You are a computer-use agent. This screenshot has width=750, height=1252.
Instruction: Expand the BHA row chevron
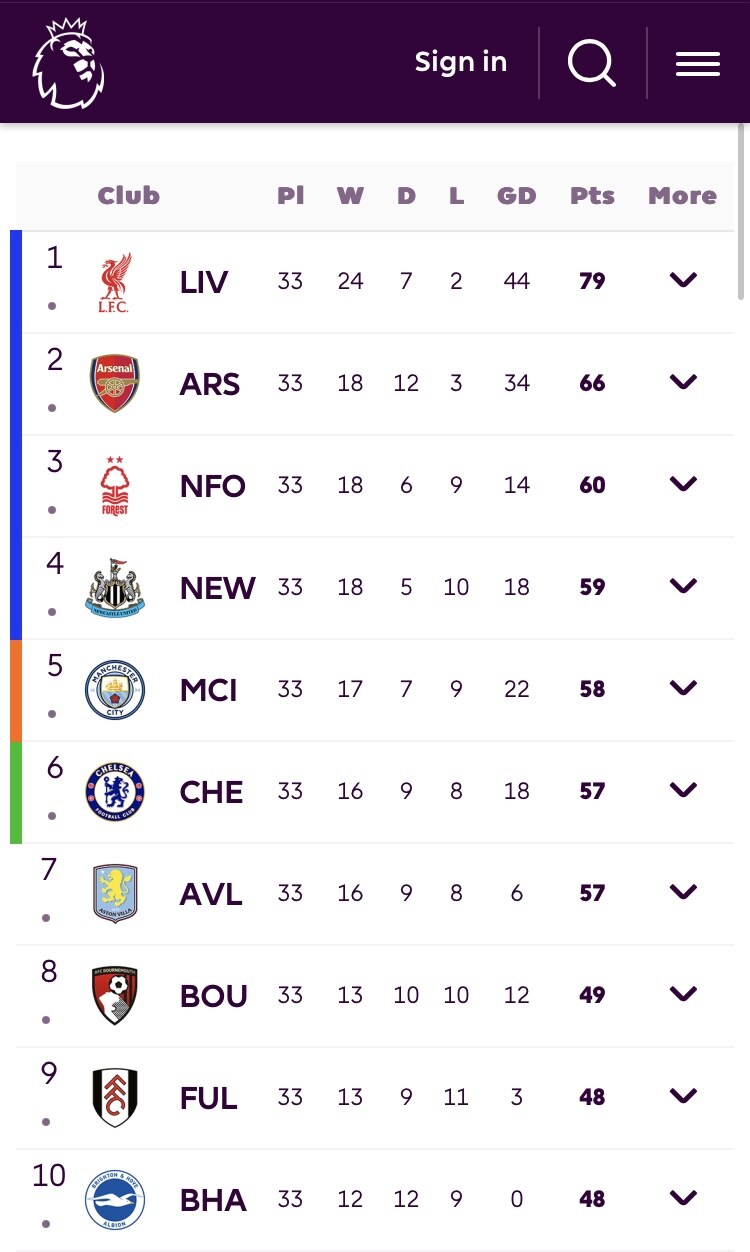click(683, 1199)
